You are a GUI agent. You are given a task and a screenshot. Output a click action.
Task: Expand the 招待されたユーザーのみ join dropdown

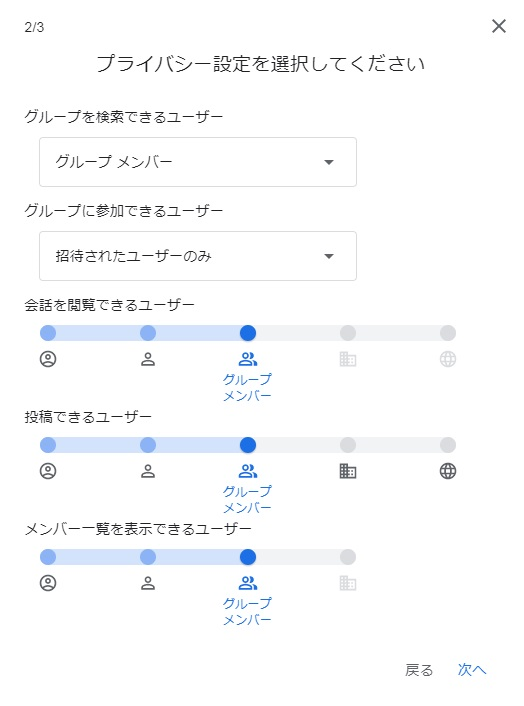(198, 256)
